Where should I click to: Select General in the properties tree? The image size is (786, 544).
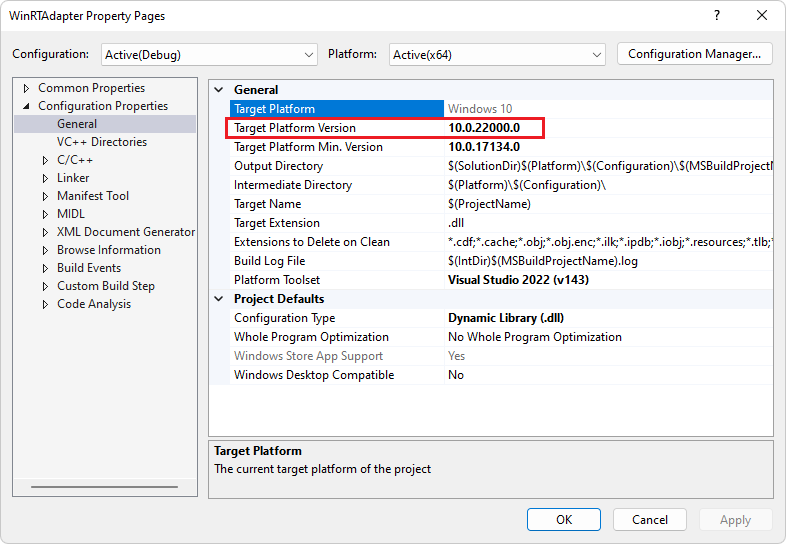(x=77, y=124)
